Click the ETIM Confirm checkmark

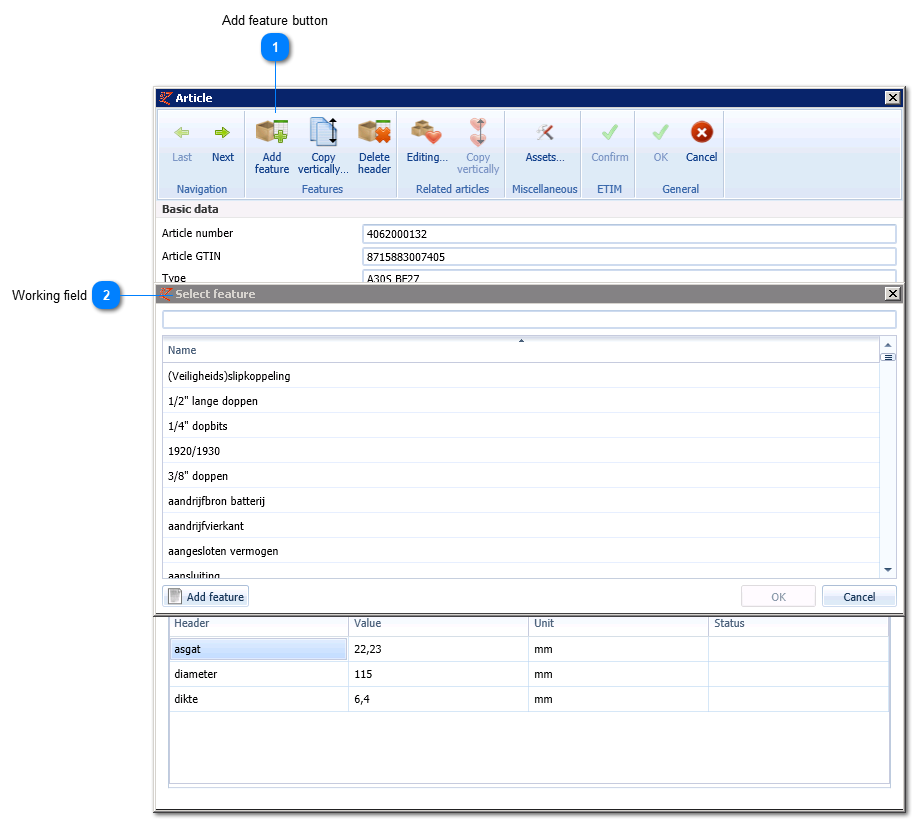click(x=610, y=133)
